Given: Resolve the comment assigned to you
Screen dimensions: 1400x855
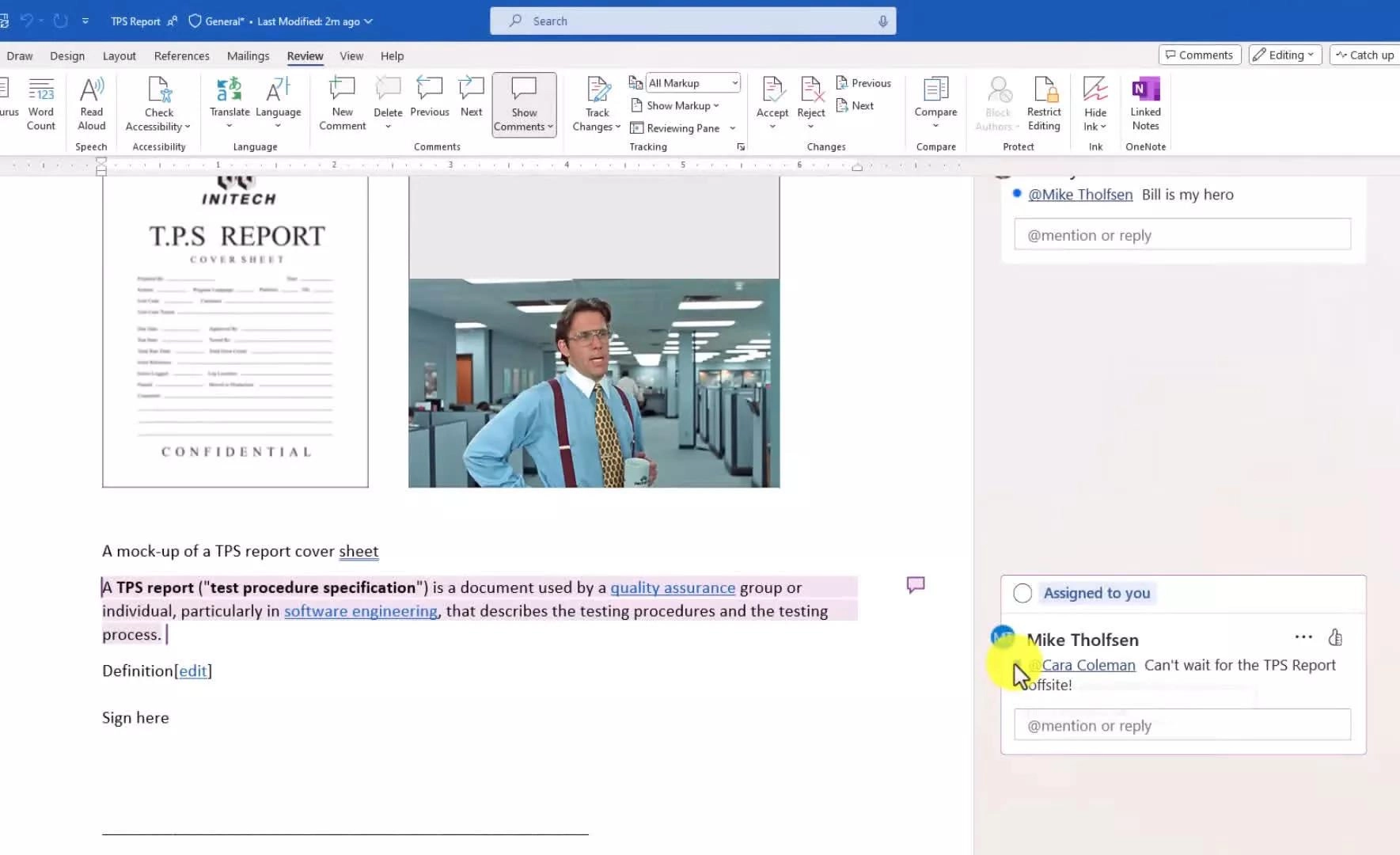Looking at the screenshot, I should pyautogui.click(x=1022, y=593).
